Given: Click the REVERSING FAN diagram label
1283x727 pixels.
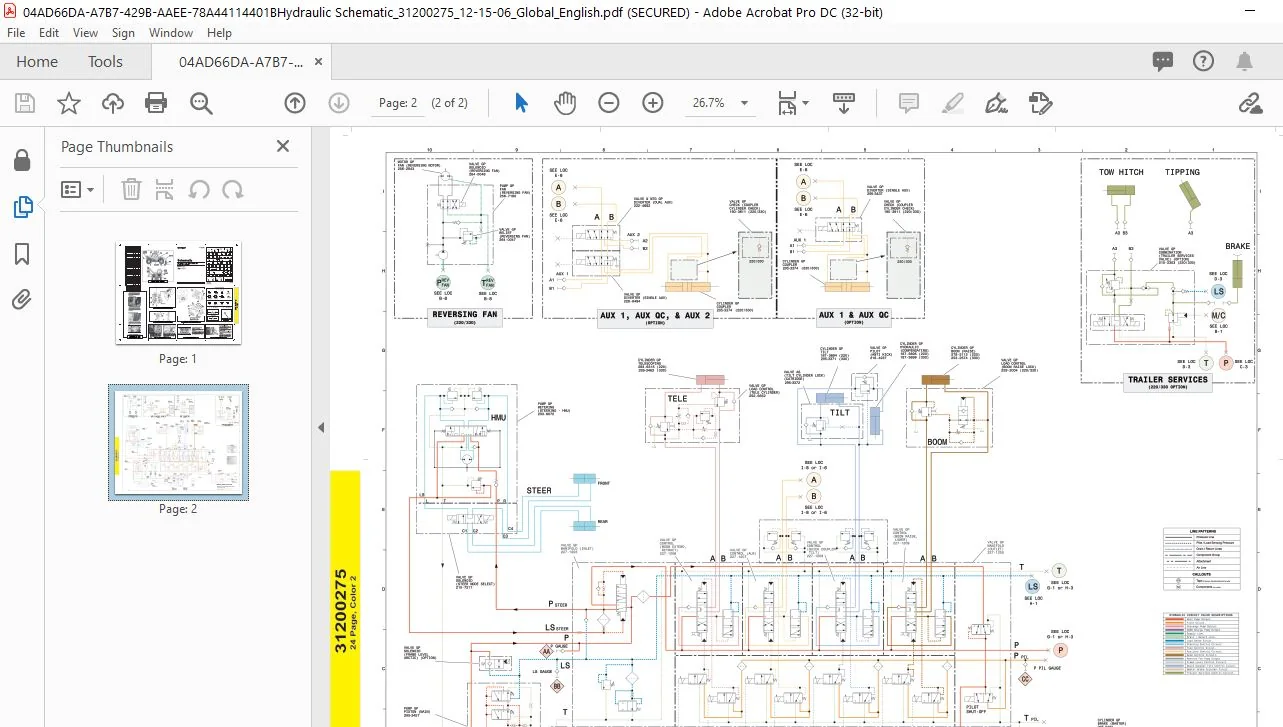Looking at the screenshot, I should (x=464, y=314).
